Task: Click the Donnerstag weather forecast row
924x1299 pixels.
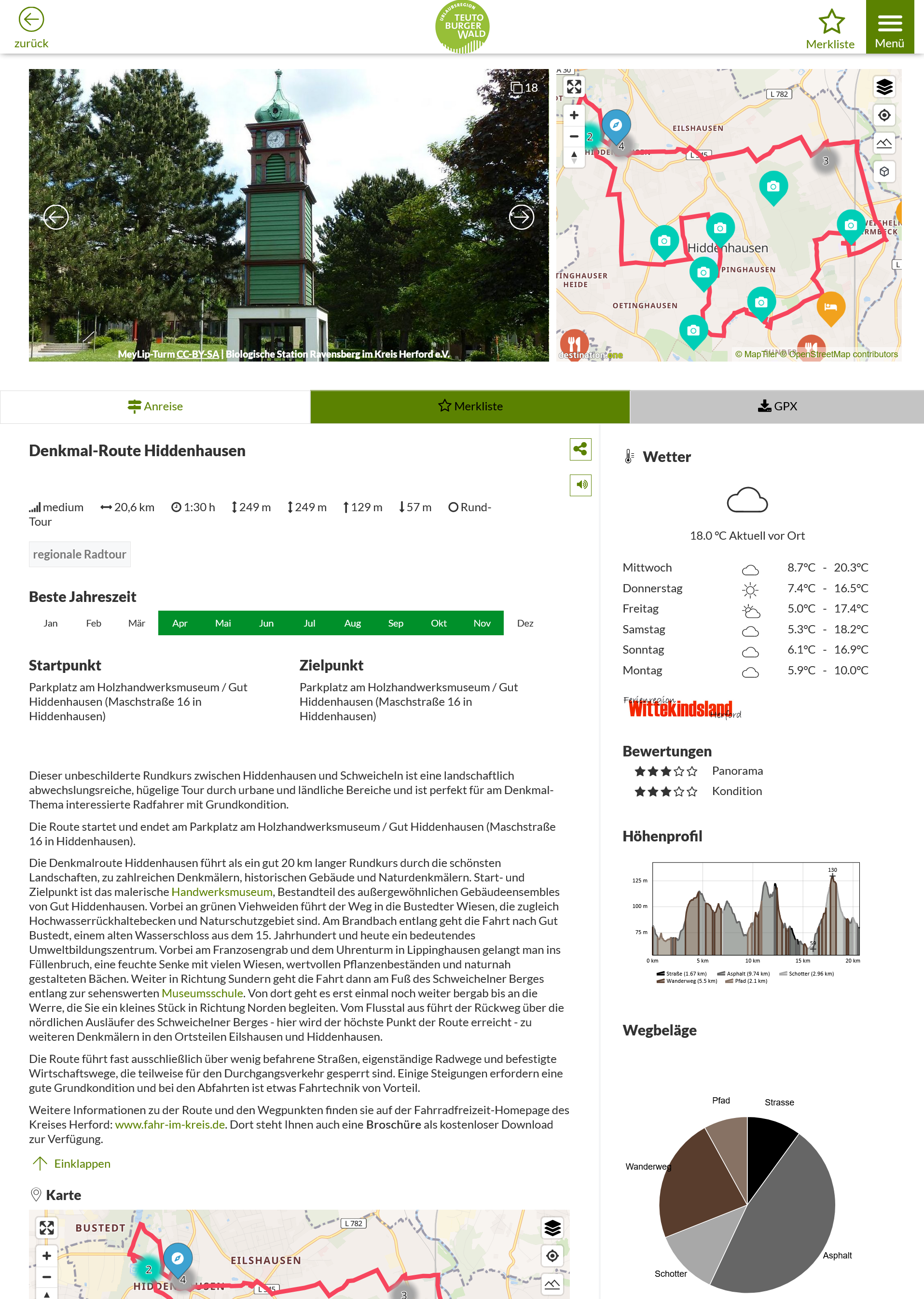Action: pyautogui.click(x=746, y=588)
